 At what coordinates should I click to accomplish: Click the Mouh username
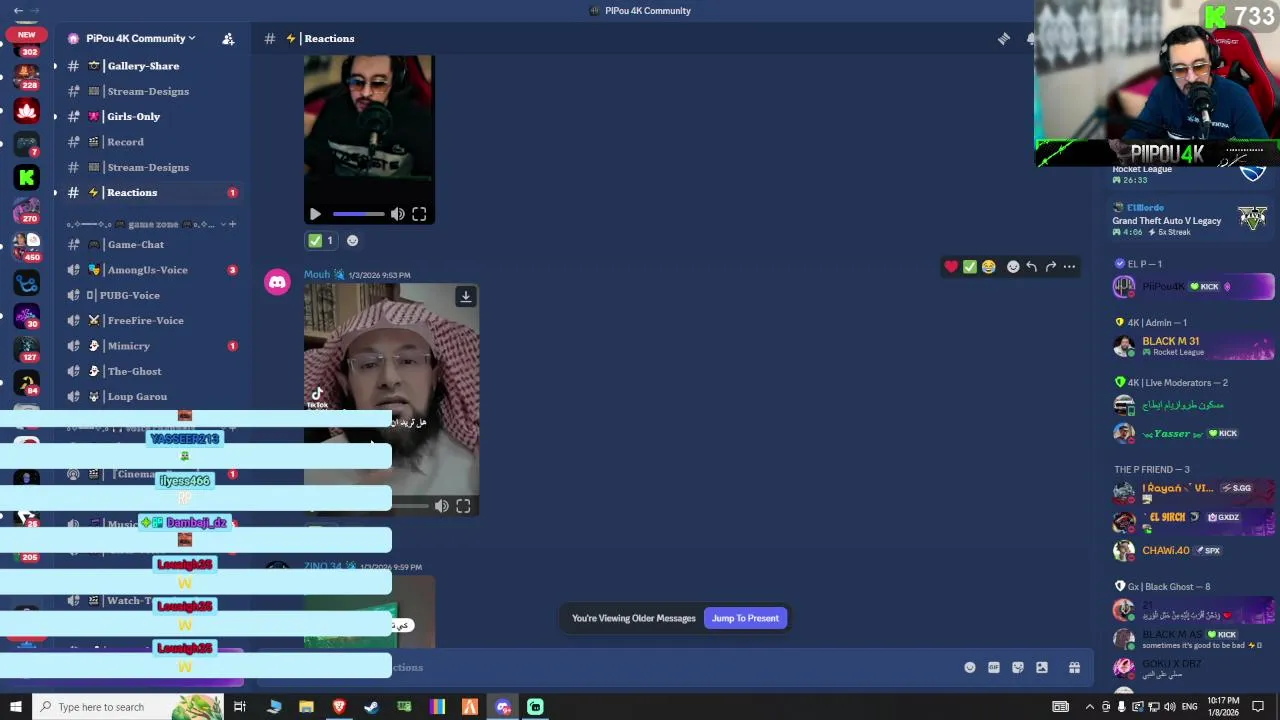317,274
